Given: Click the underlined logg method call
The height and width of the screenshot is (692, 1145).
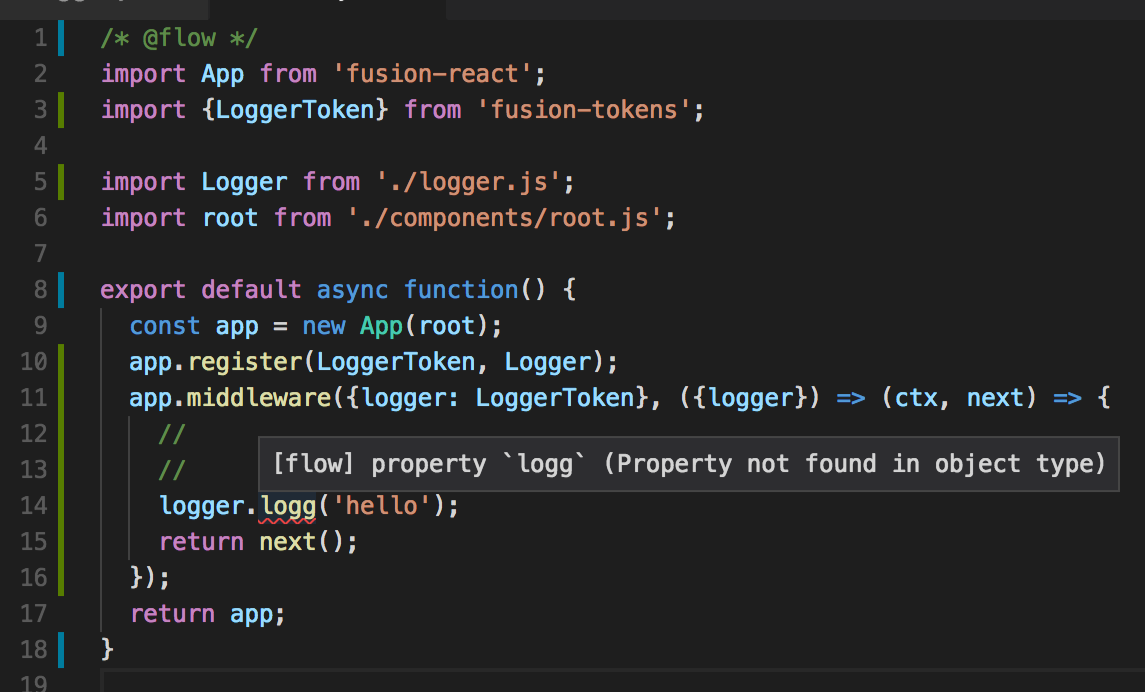Looking at the screenshot, I should [x=288, y=507].
